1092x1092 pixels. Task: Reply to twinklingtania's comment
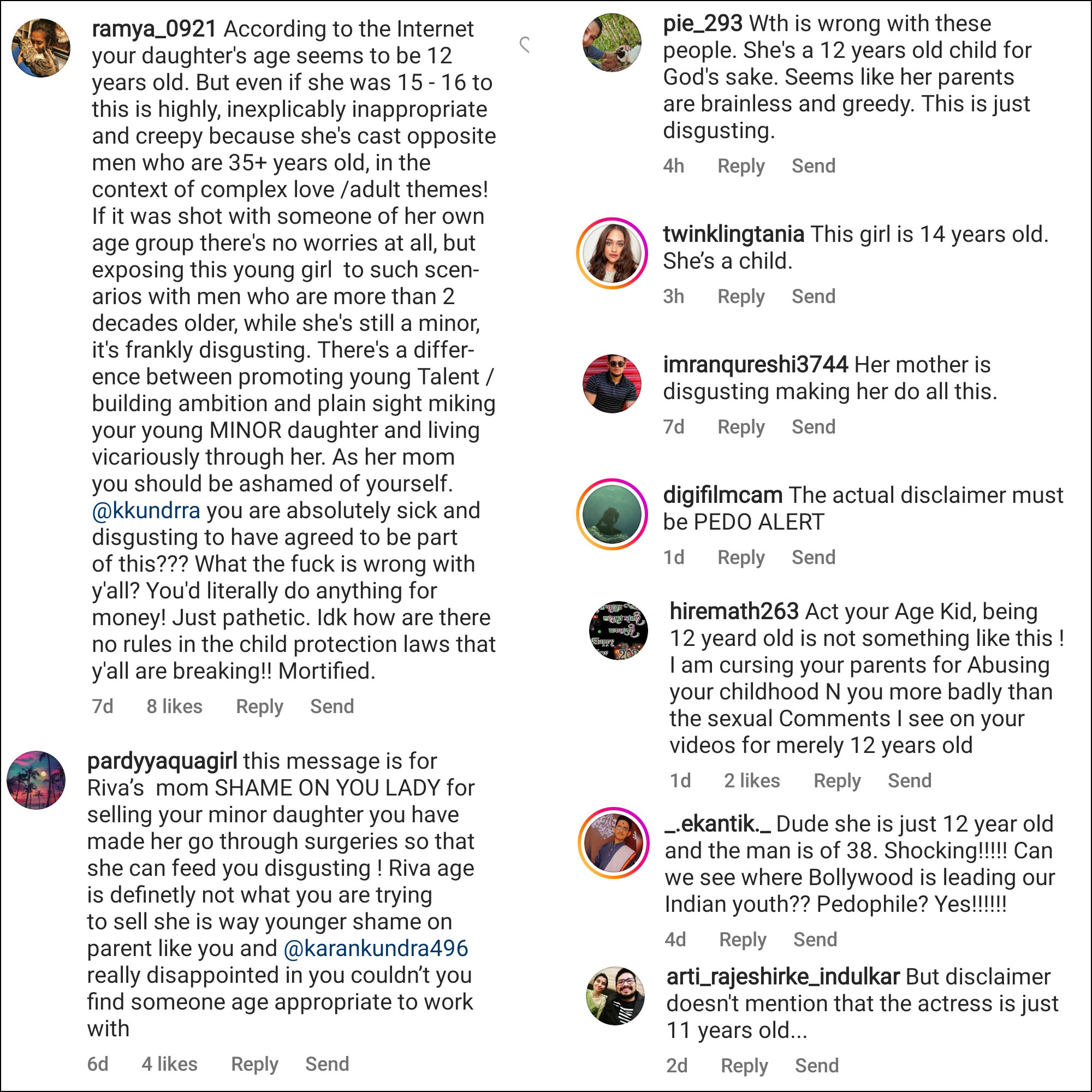pyautogui.click(x=741, y=296)
